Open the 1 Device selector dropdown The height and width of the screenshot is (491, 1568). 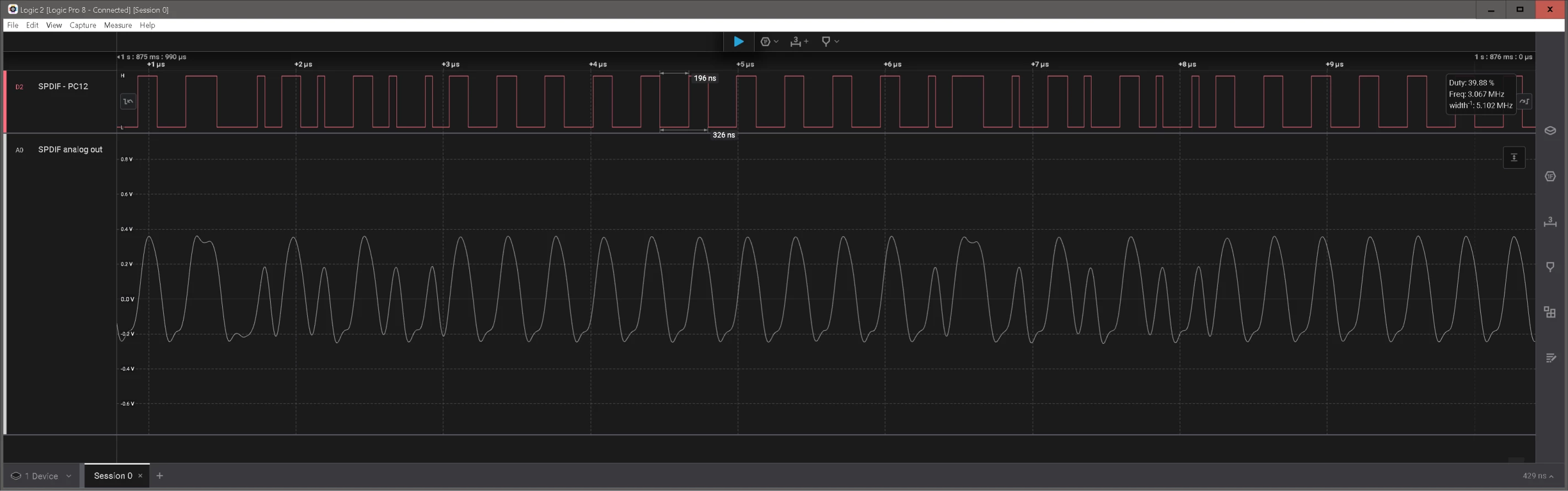point(41,476)
